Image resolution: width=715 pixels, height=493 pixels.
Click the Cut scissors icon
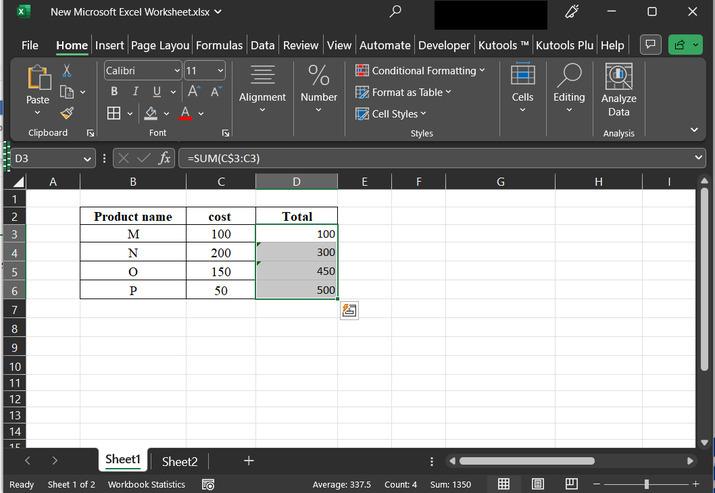point(67,71)
